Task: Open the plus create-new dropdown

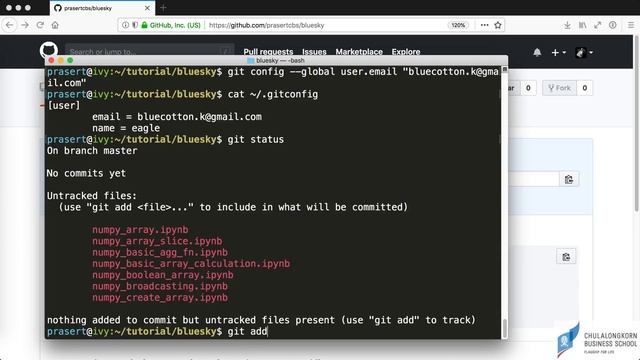Action: tap(559, 52)
